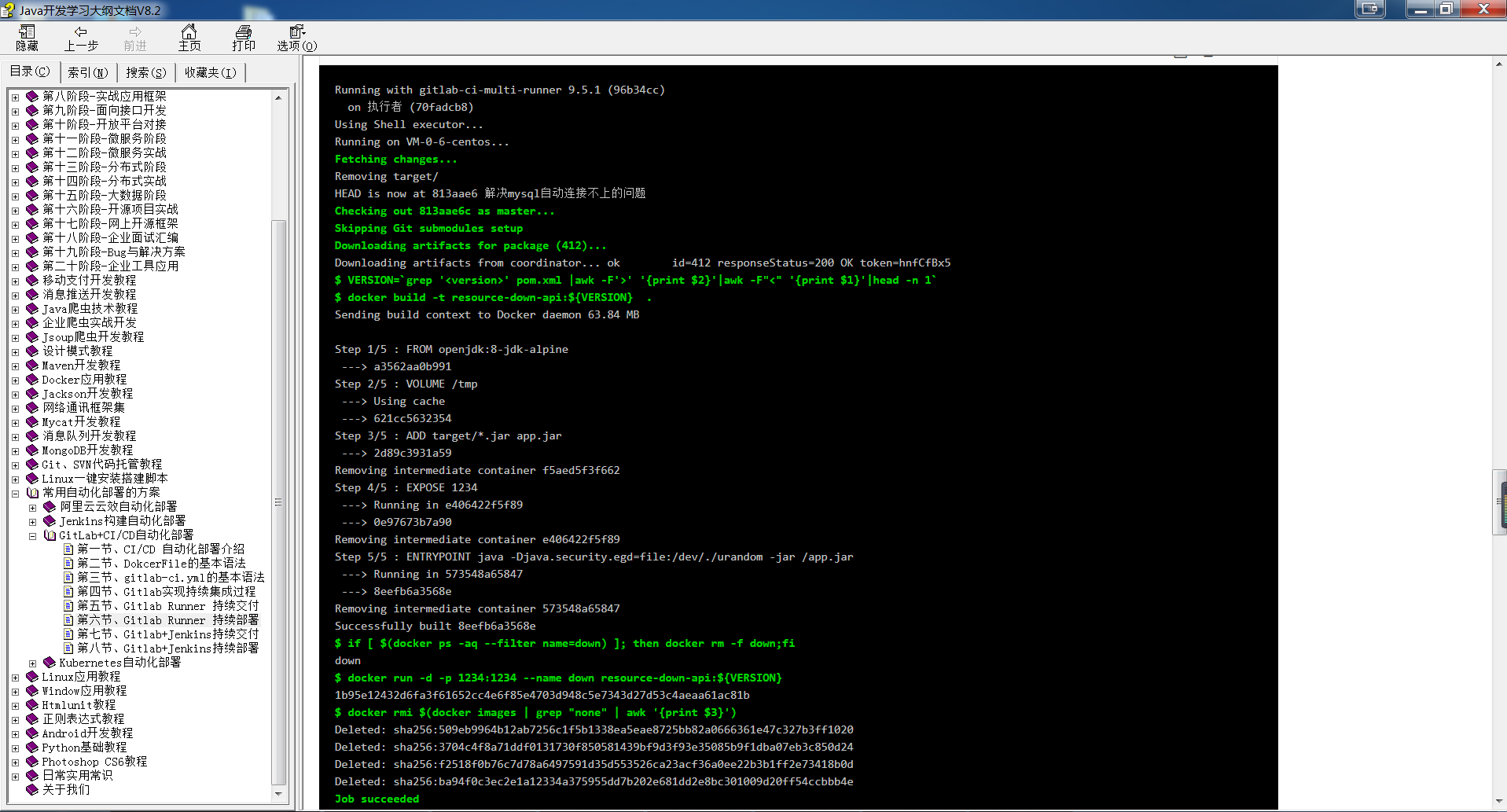Screen dimensions: 1507x812
Task: Open the 选项 (Options) toolbar icon
Action: coord(297,38)
